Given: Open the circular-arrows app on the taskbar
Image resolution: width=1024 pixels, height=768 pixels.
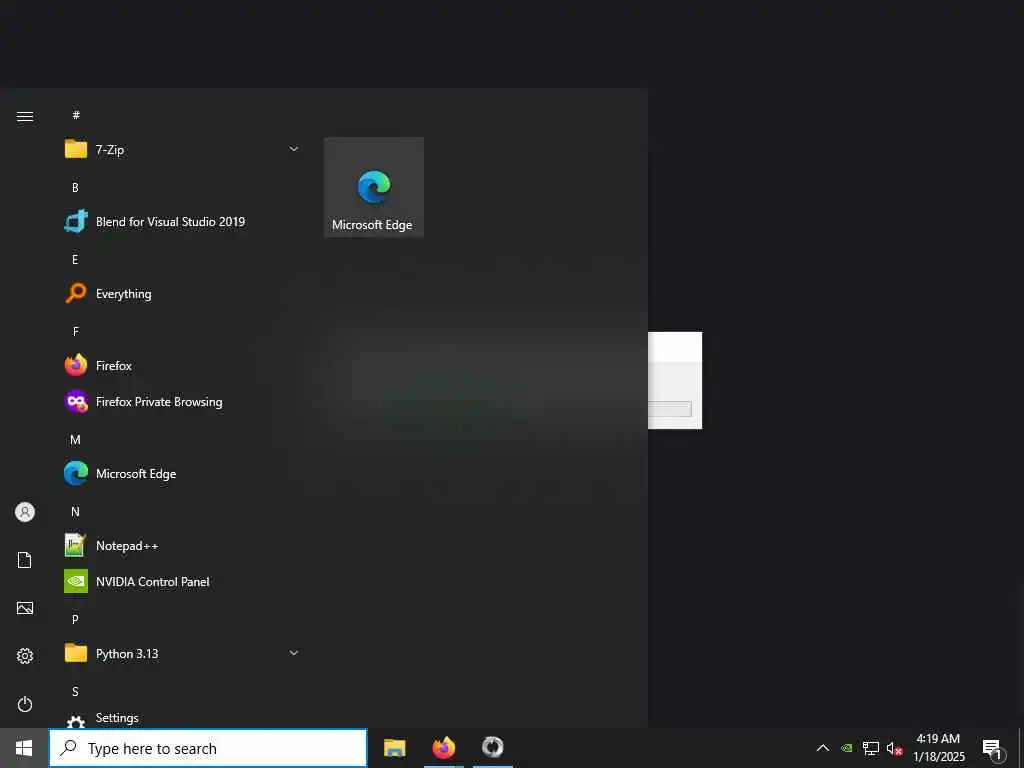Looking at the screenshot, I should [492, 748].
